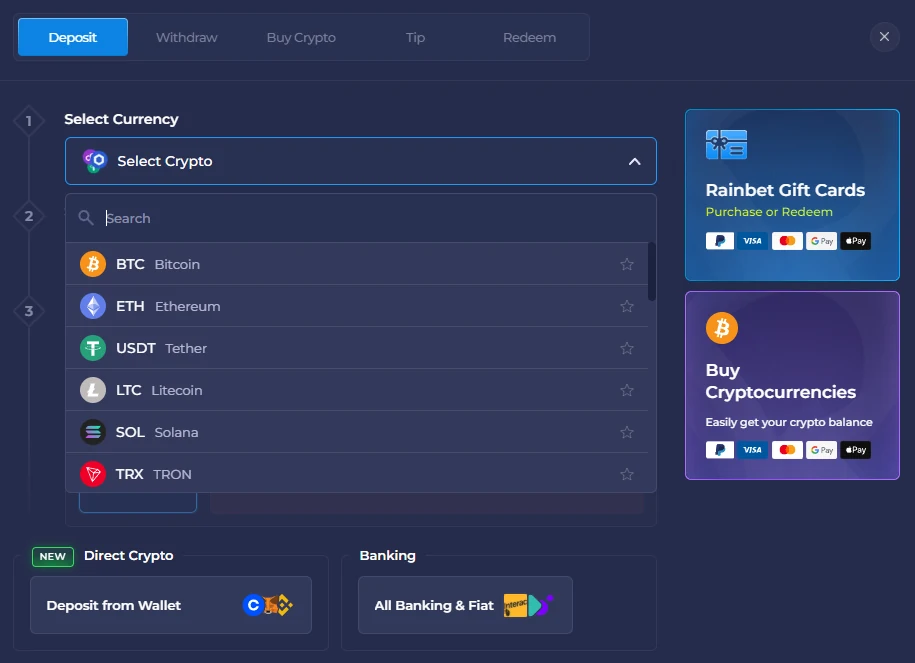Star the Litecoin row
Image resolution: width=915 pixels, height=663 pixels.
pyautogui.click(x=627, y=390)
